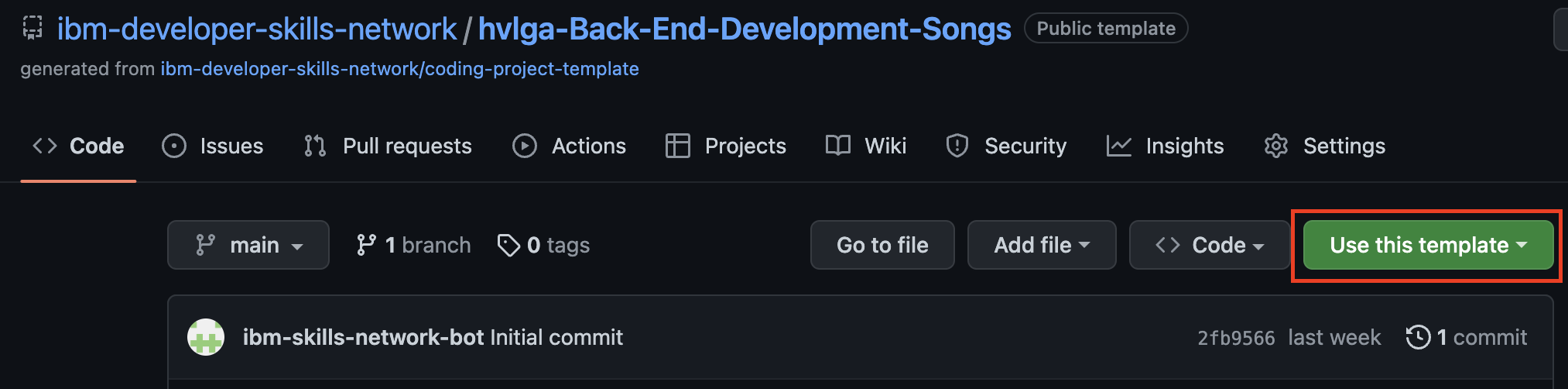The image size is (1568, 389).
Task: Open the Wiki tab
Action: coord(866,146)
